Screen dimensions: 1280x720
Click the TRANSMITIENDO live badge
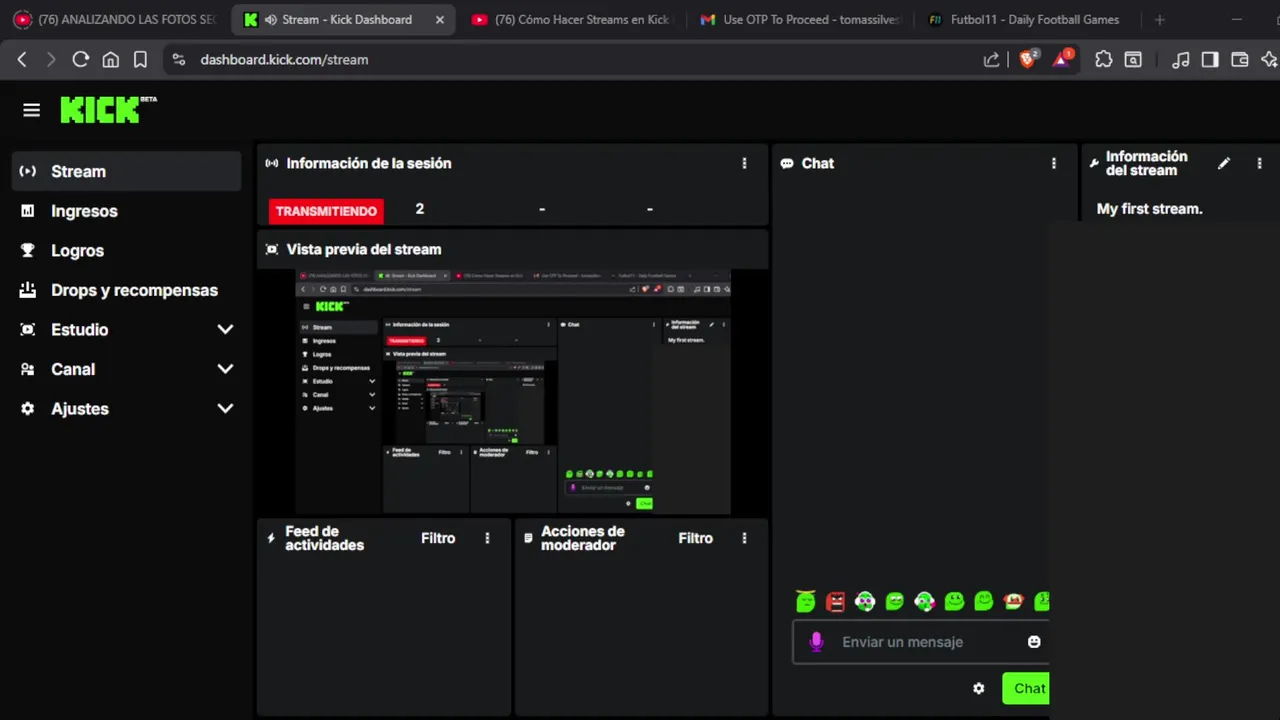click(x=326, y=211)
